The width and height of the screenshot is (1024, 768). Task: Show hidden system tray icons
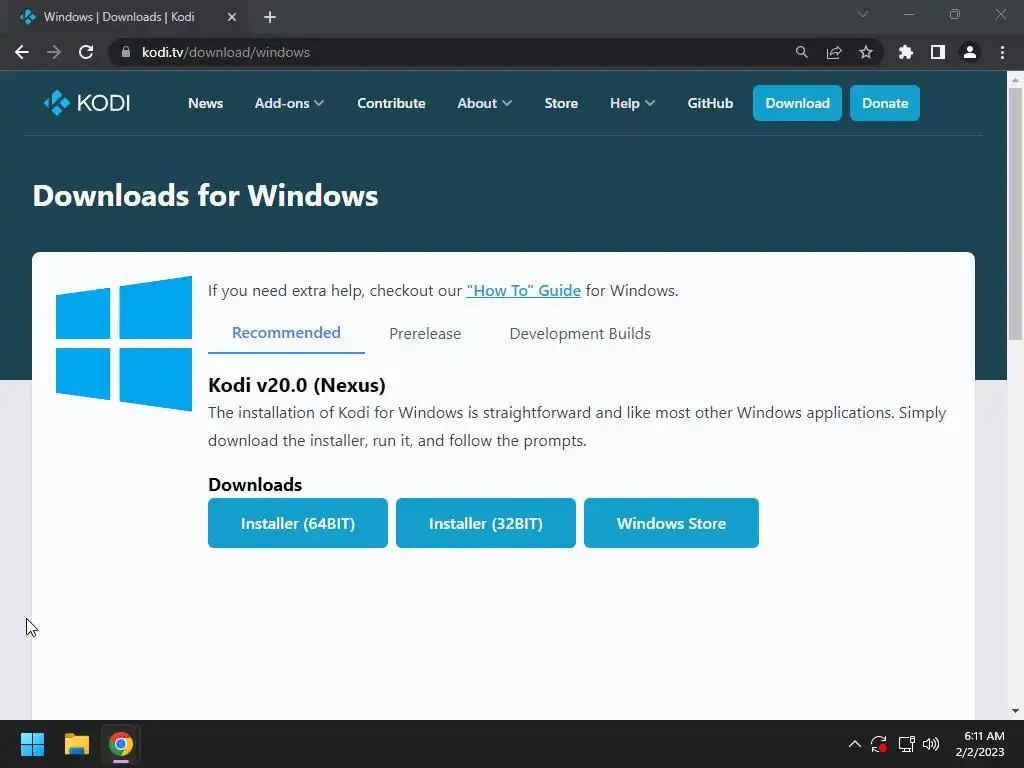(x=854, y=744)
